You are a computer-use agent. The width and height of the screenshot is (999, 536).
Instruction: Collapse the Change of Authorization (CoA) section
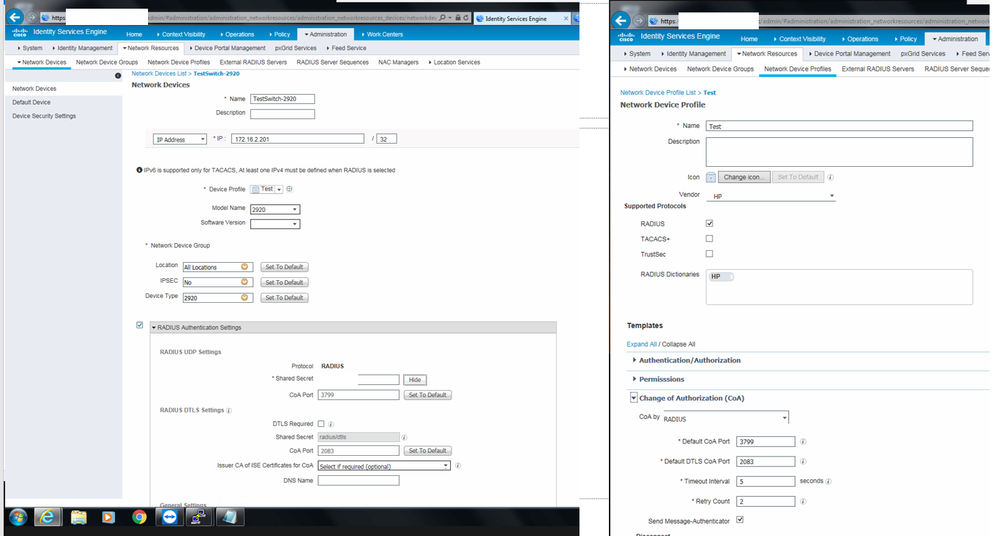pos(634,398)
